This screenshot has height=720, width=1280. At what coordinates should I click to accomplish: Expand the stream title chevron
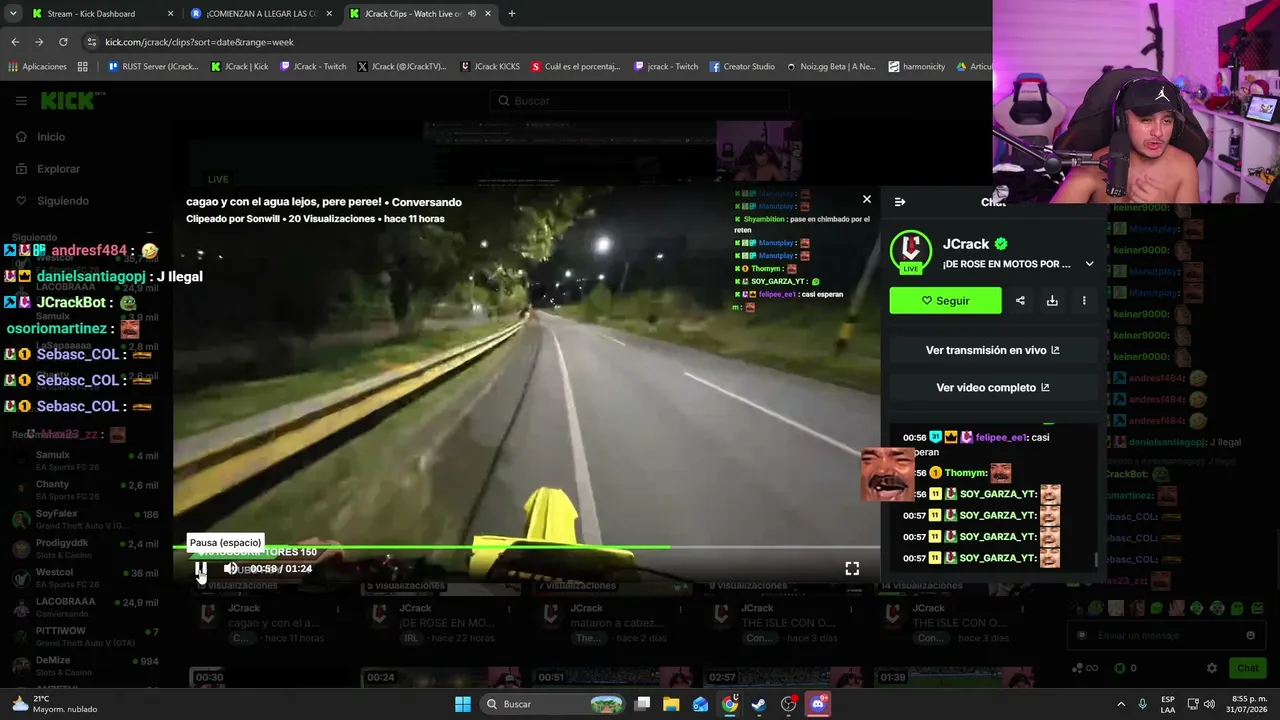click(x=1089, y=264)
